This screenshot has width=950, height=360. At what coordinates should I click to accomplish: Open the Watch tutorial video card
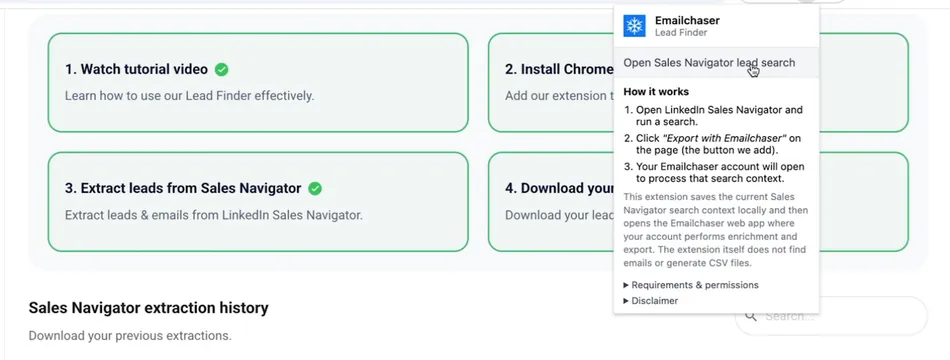click(258, 82)
